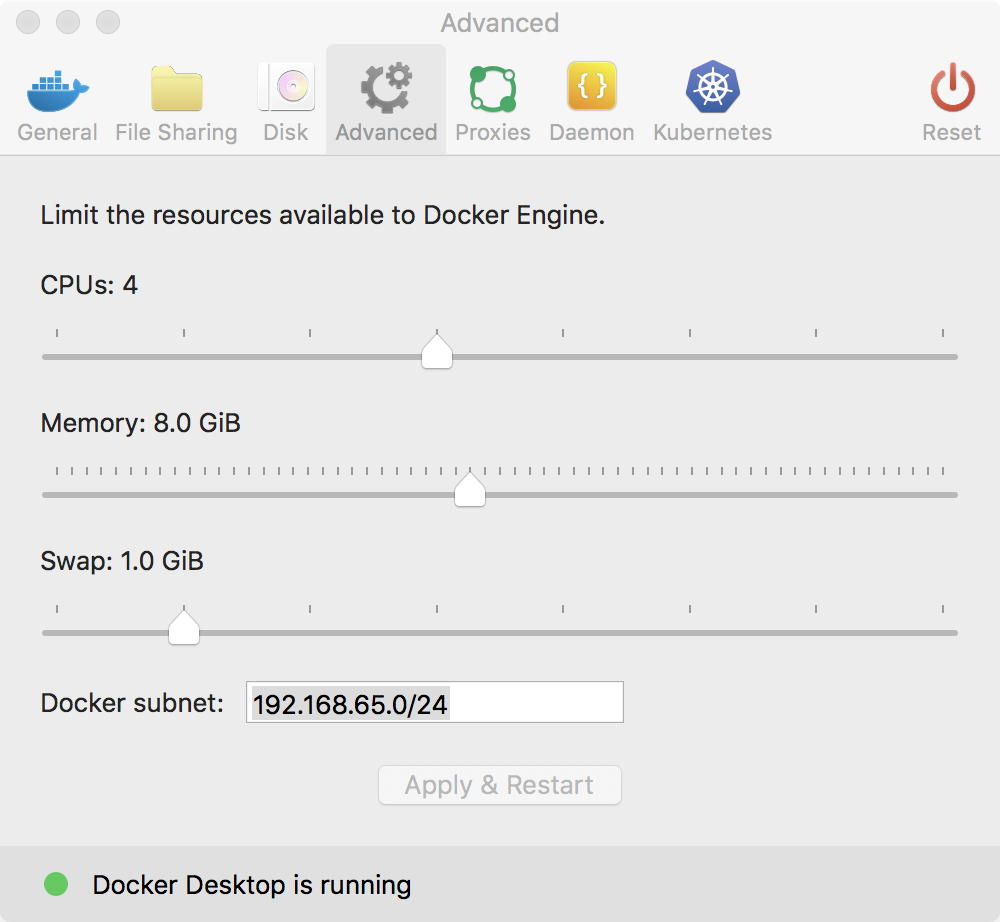This screenshot has width=1000, height=922.
Task: Click the CPUs slider handle
Action: 437,351
